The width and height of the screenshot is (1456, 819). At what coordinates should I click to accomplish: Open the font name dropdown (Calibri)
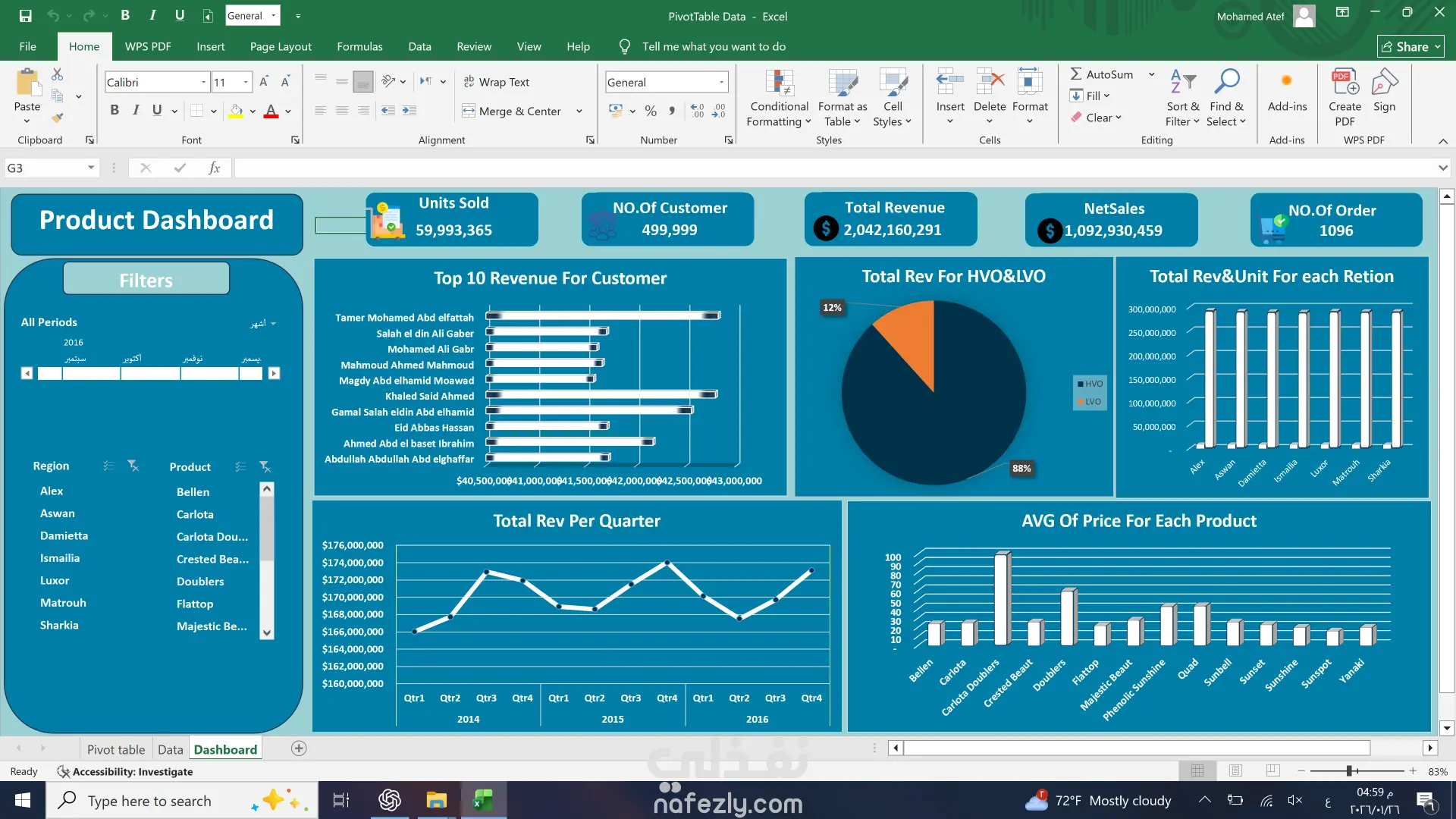203,82
